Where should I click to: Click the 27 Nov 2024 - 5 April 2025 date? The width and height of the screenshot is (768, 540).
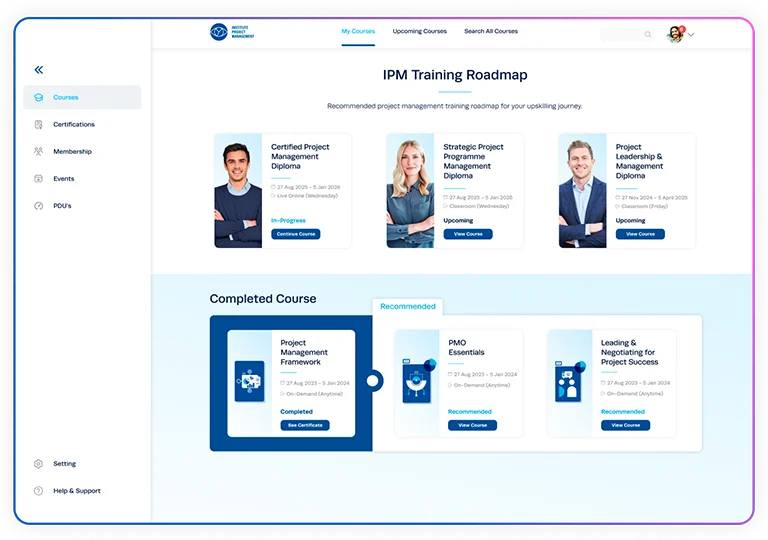click(x=654, y=197)
